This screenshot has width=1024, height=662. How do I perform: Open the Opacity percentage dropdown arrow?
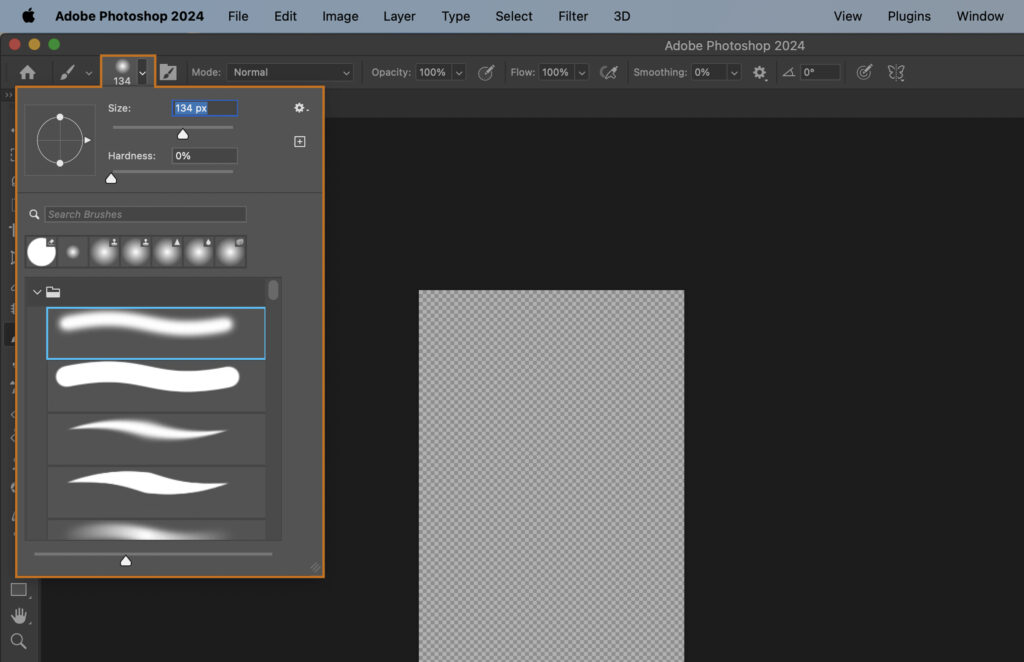point(459,72)
